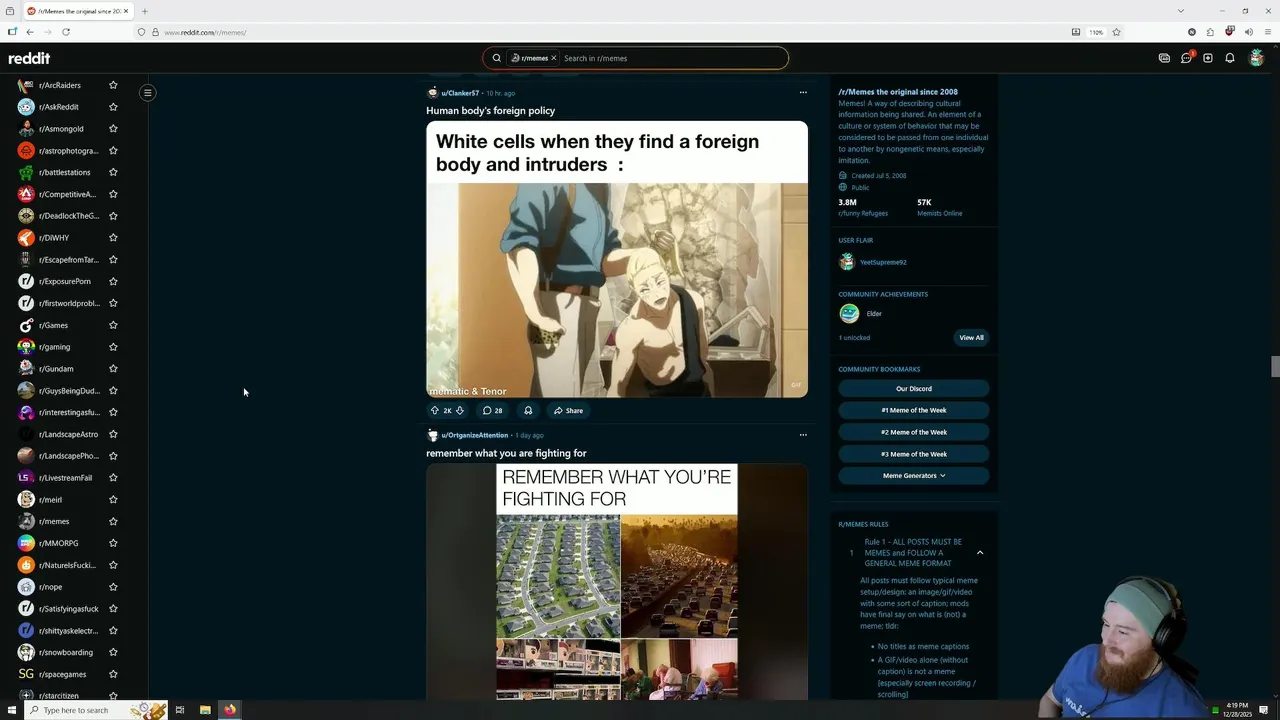Collapse the left navigation sidebar
This screenshot has width=1280, height=720.
147,93
